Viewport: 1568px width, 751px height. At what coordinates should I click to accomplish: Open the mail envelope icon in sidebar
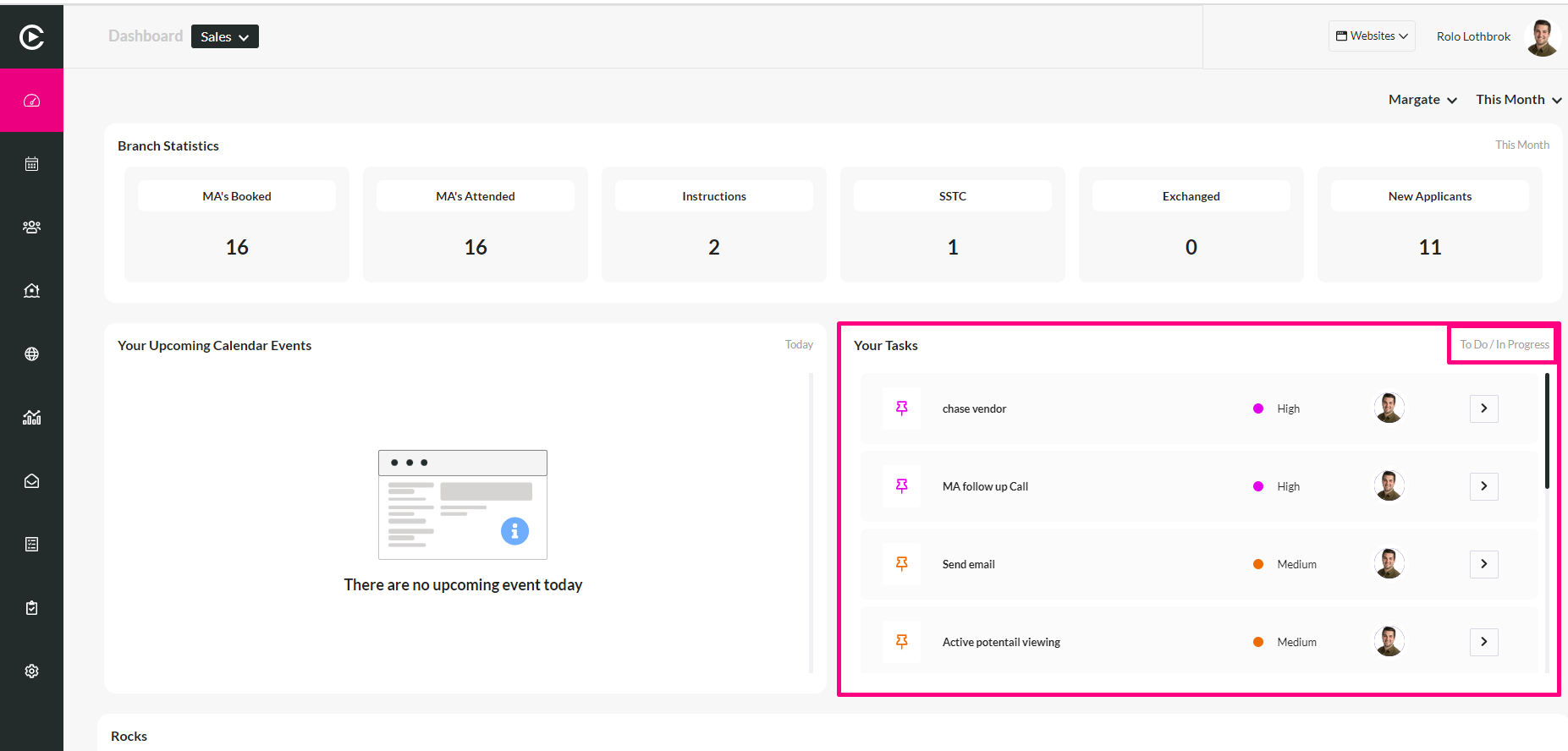[31, 480]
